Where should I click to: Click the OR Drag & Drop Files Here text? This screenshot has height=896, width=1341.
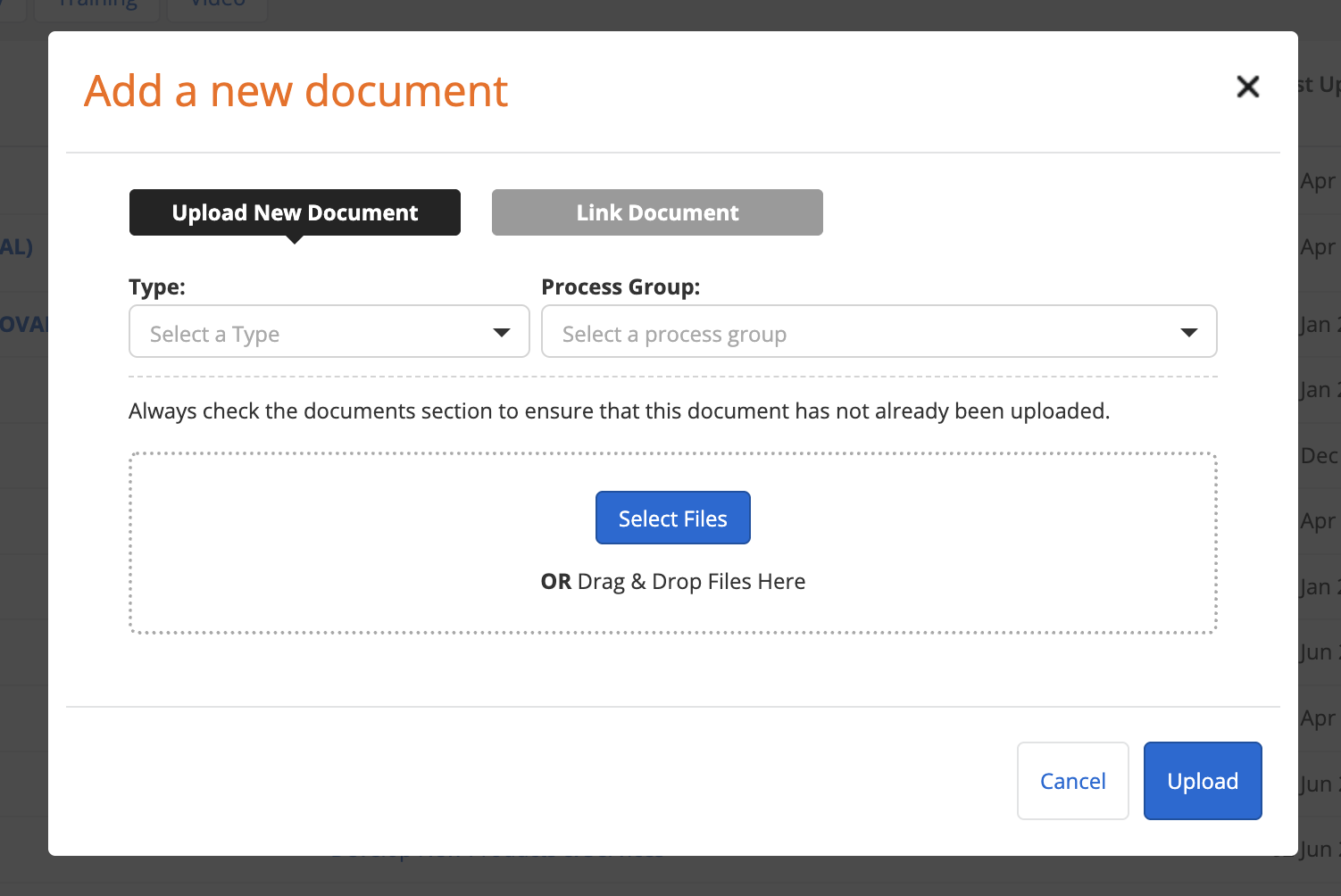[x=672, y=582]
